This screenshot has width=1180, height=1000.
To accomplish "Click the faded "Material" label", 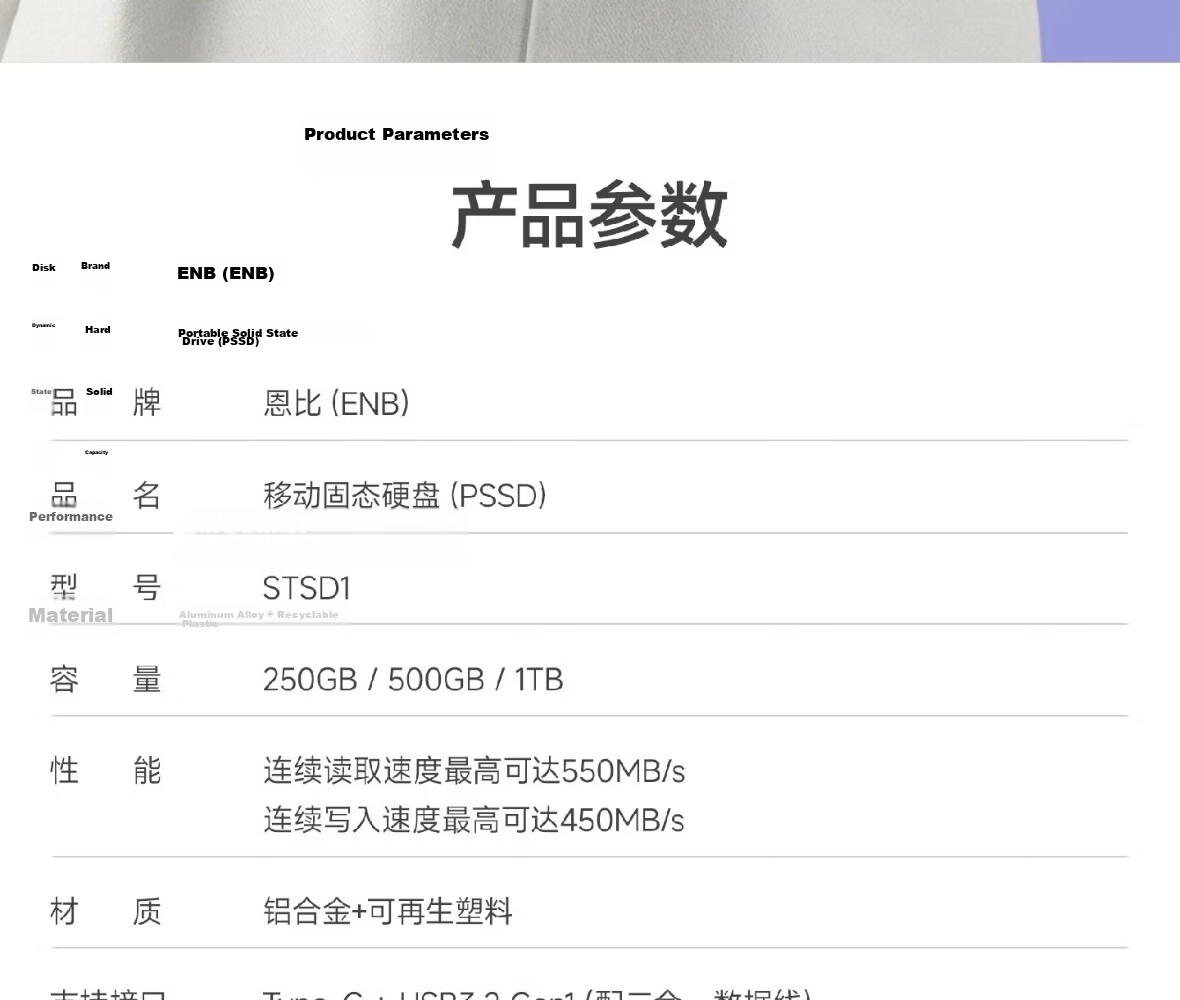I will (71, 616).
